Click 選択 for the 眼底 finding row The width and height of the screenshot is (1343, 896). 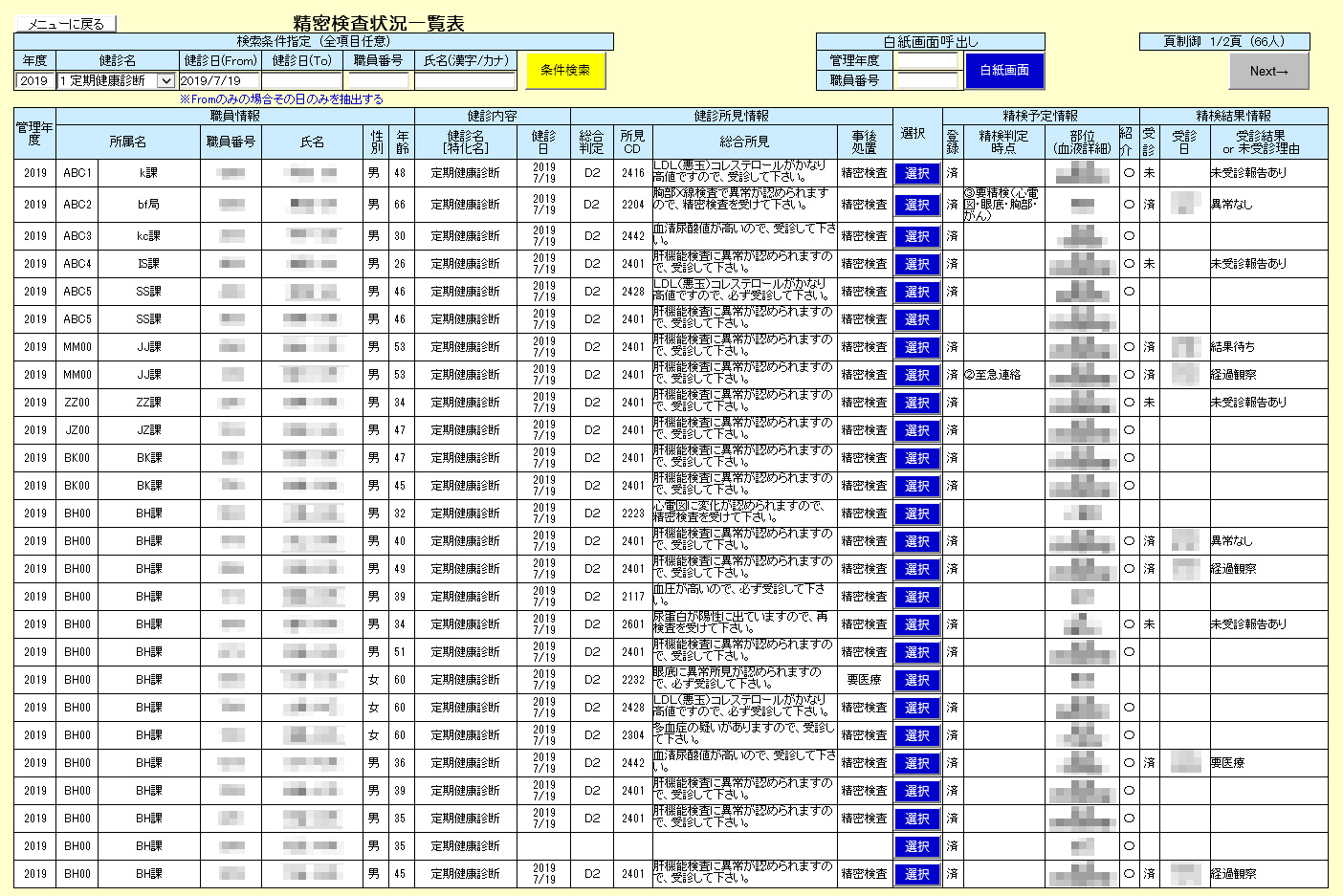917,680
